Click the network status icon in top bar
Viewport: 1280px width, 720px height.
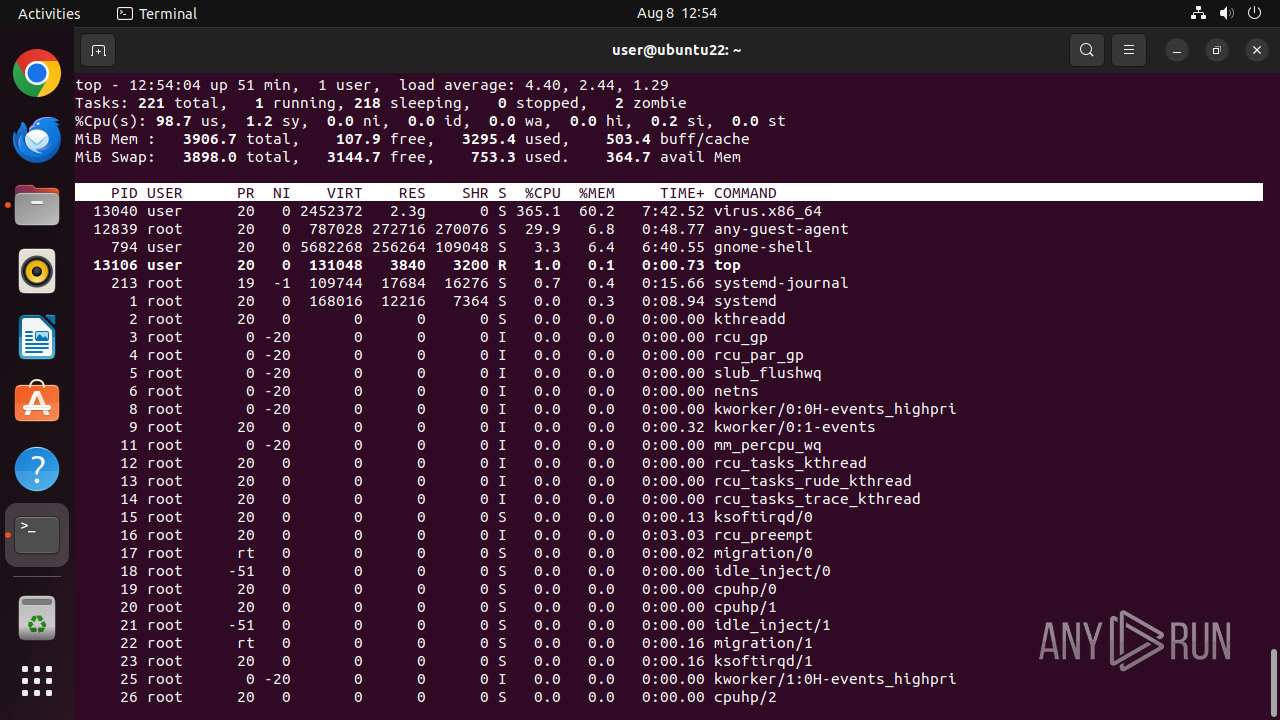pos(1198,13)
